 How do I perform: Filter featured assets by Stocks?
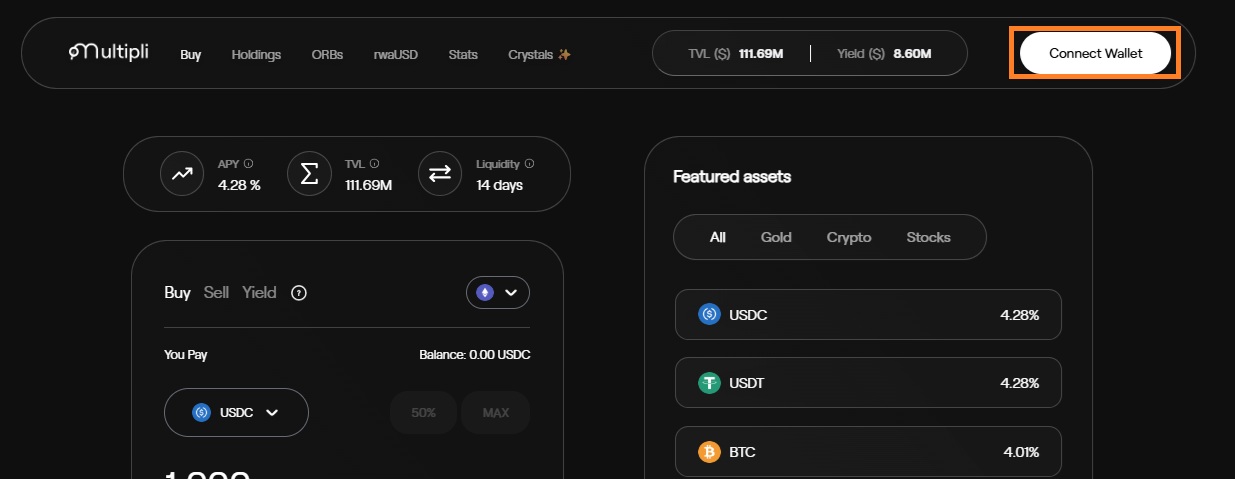click(928, 237)
